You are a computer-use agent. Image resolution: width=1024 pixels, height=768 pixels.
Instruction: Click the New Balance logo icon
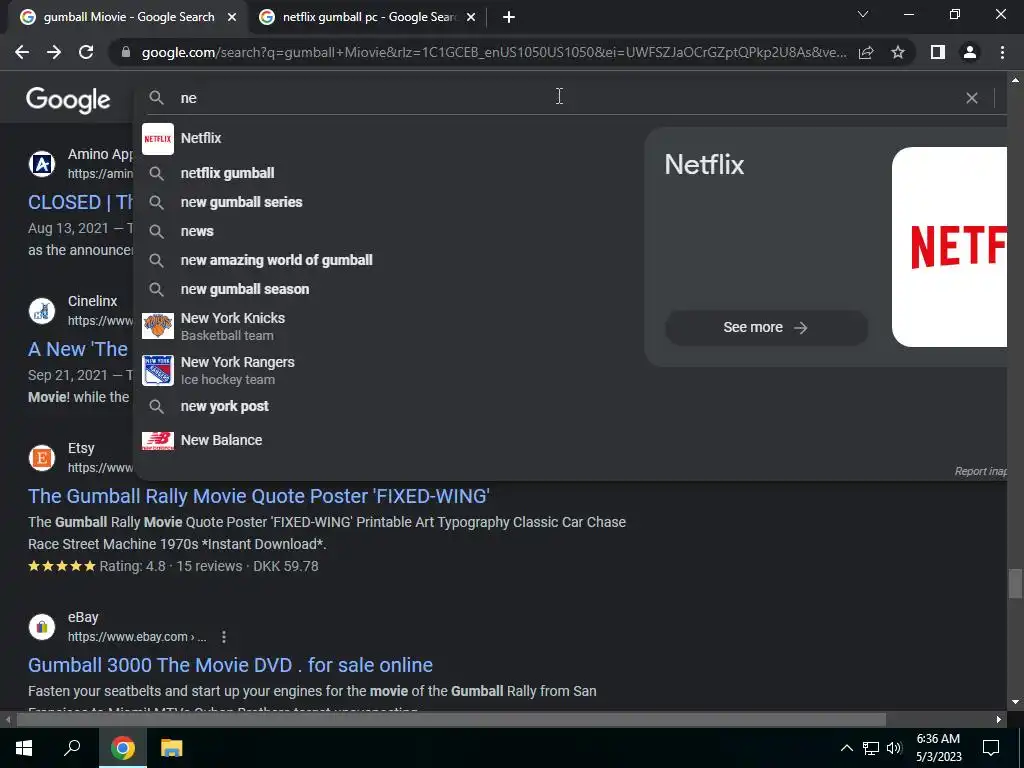157,440
